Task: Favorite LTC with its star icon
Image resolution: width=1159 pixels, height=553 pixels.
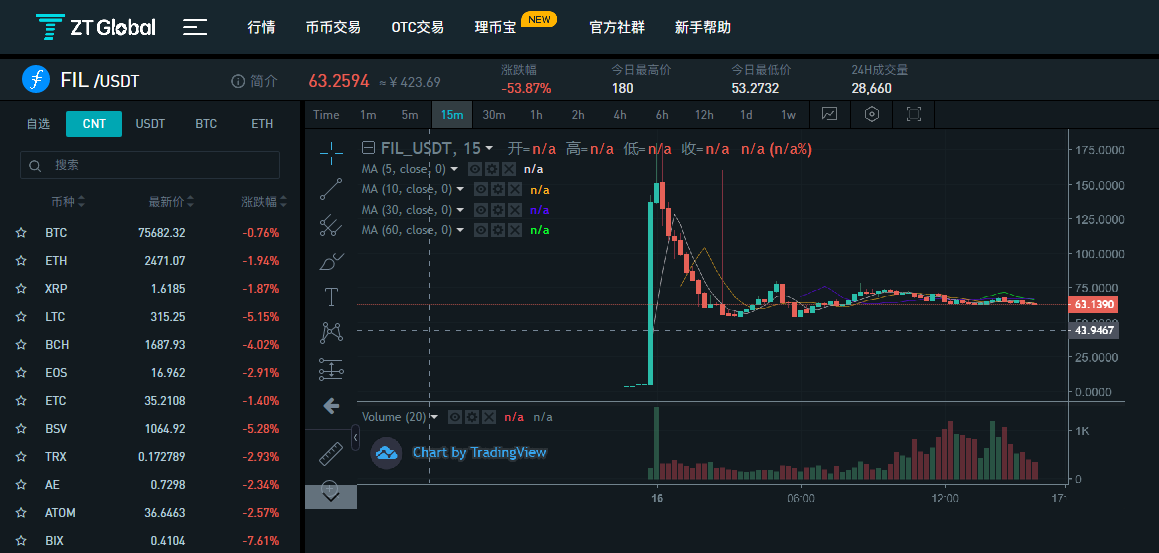Action: pos(21,316)
